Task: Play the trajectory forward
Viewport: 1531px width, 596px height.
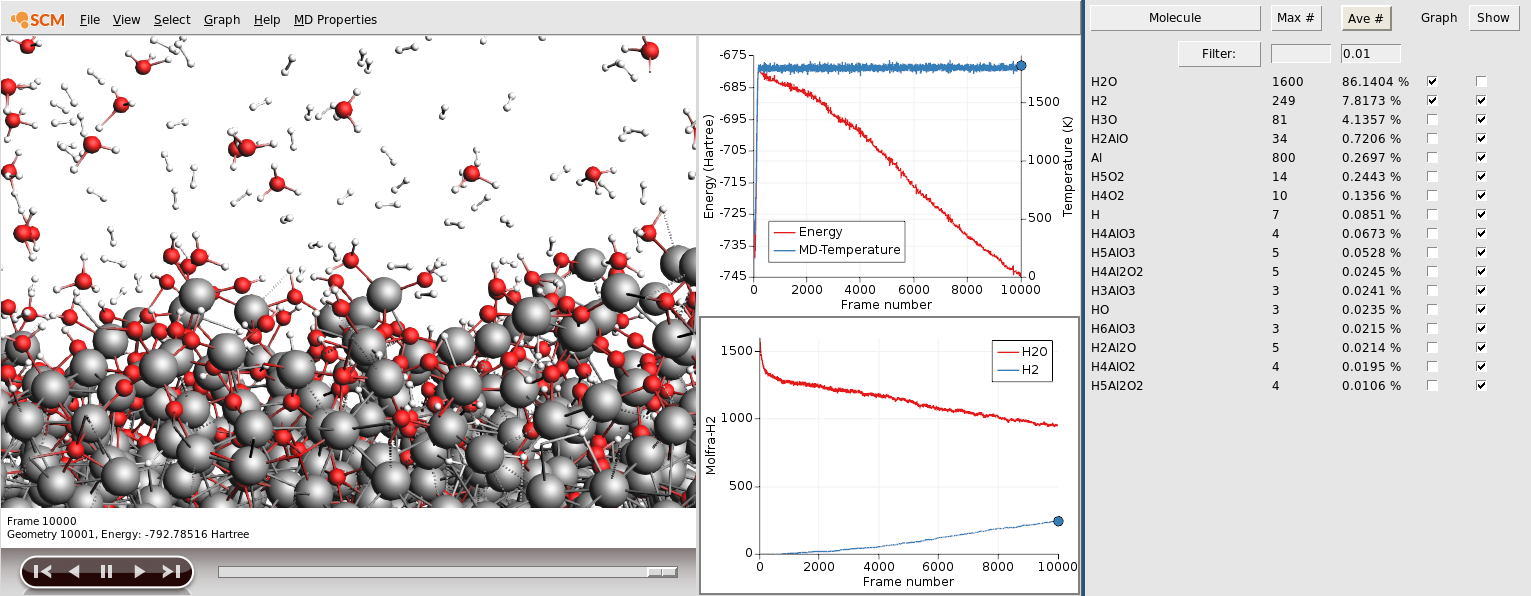Action: pyautogui.click(x=139, y=572)
